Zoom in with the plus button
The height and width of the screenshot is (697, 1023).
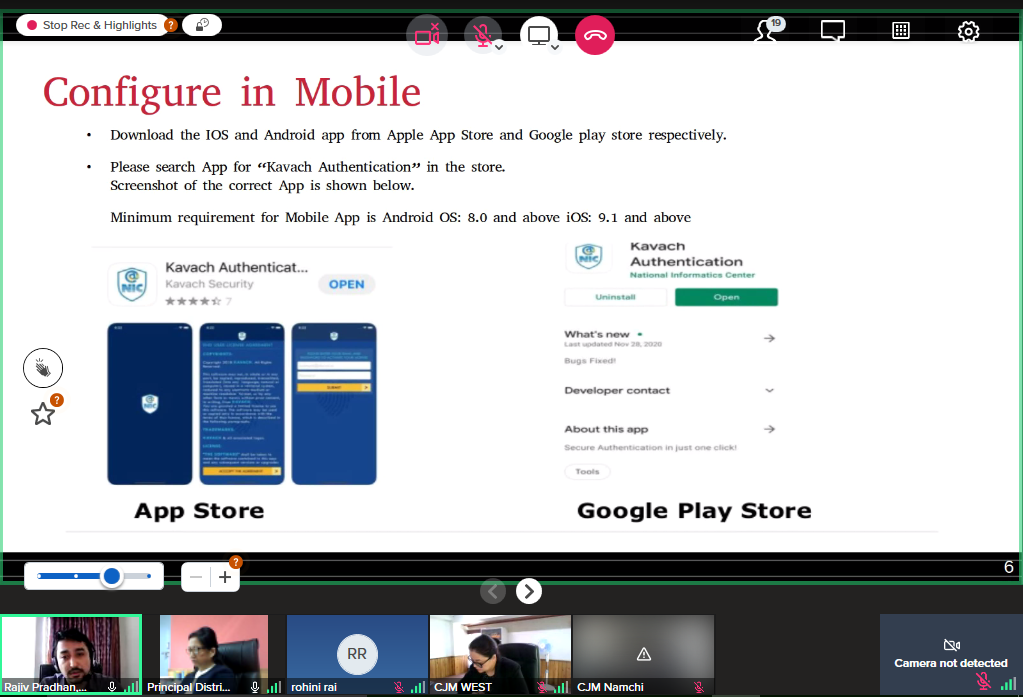[225, 577]
